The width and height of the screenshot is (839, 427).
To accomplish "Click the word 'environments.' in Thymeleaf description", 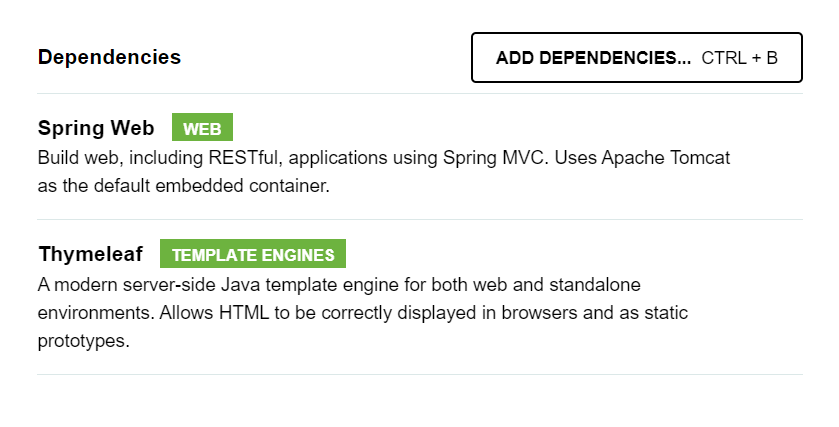I will click(96, 312).
